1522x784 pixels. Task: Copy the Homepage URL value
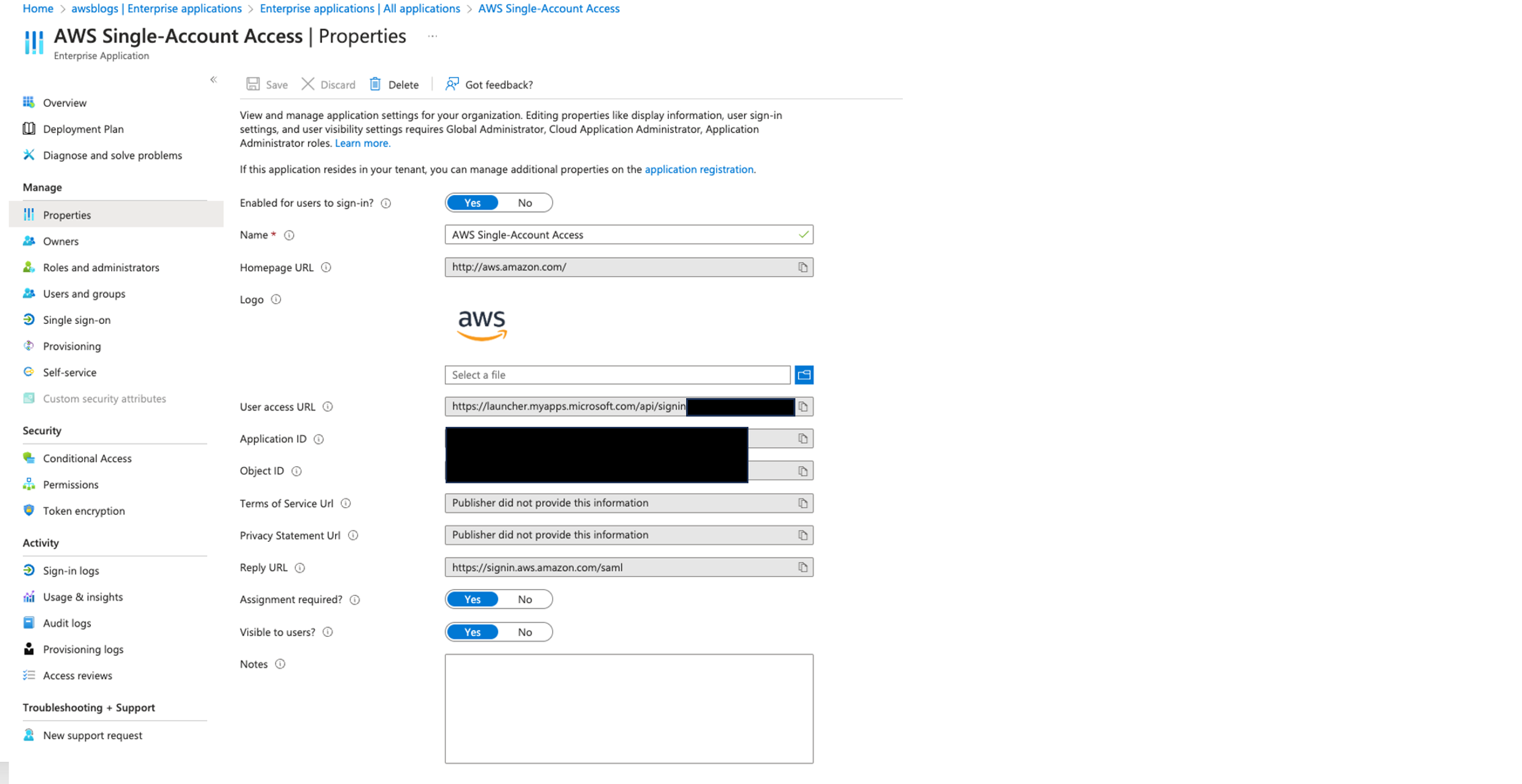point(802,267)
